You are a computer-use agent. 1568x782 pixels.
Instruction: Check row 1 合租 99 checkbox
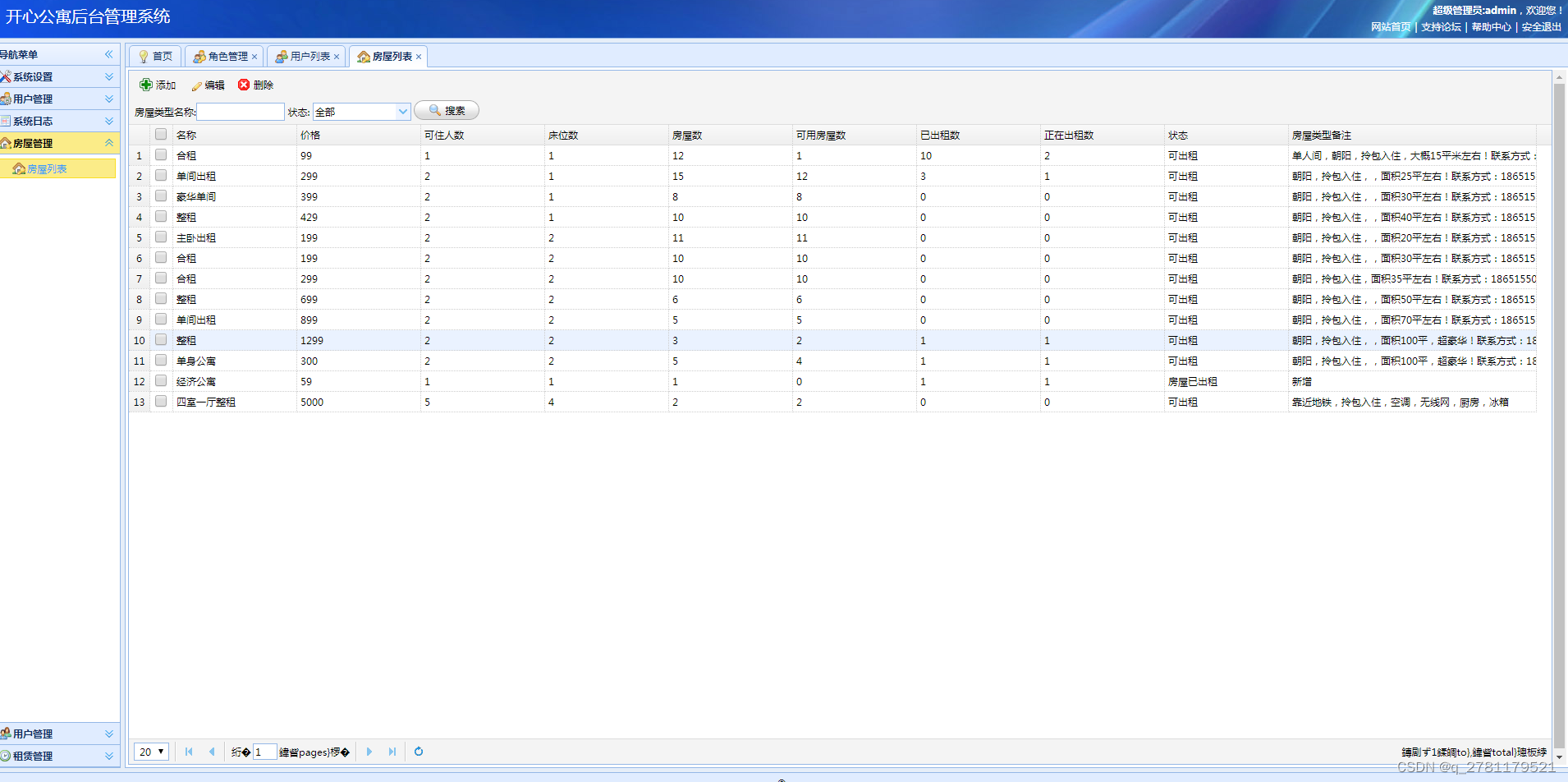[x=161, y=154]
